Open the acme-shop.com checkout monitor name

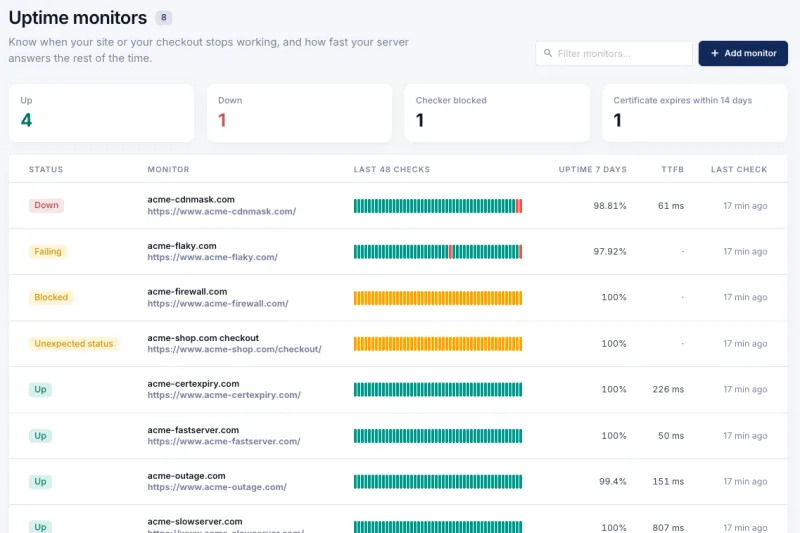[203, 338]
